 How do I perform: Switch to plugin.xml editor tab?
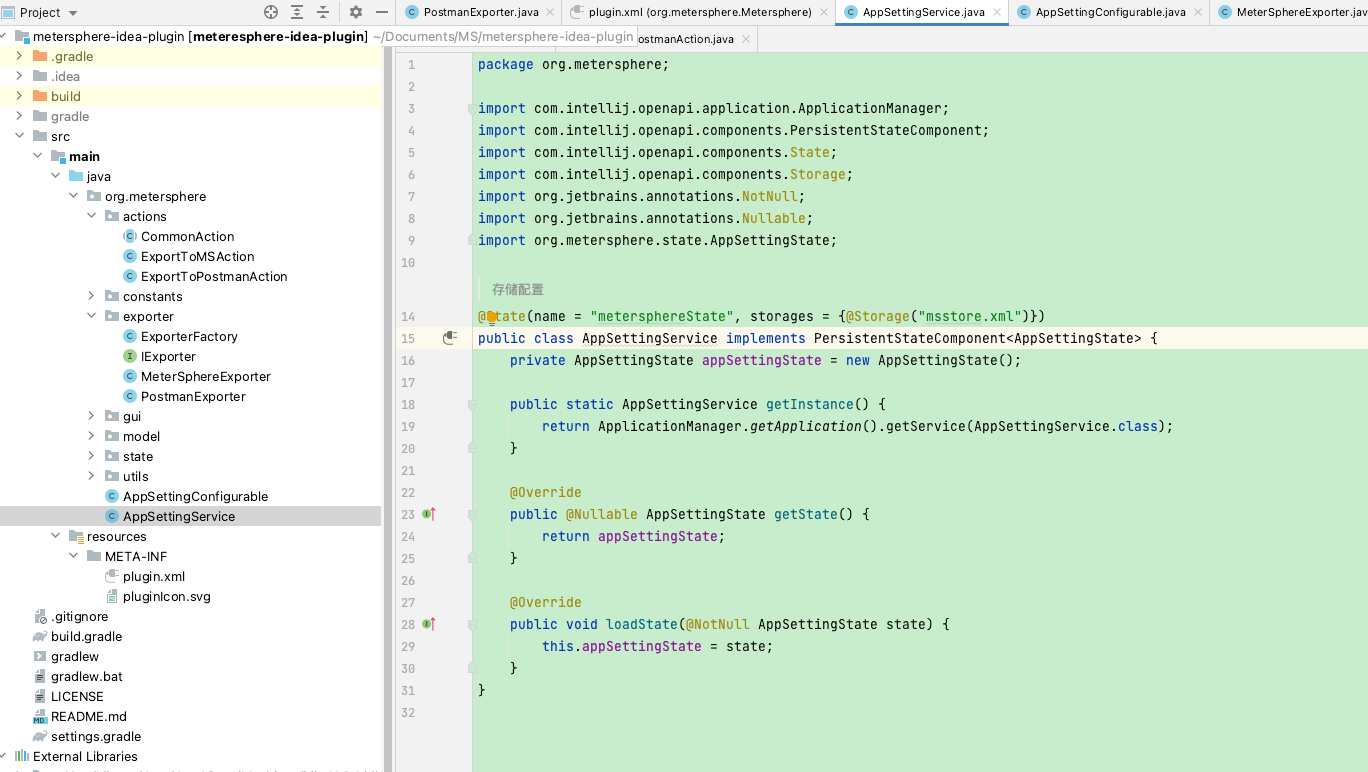tap(700, 12)
